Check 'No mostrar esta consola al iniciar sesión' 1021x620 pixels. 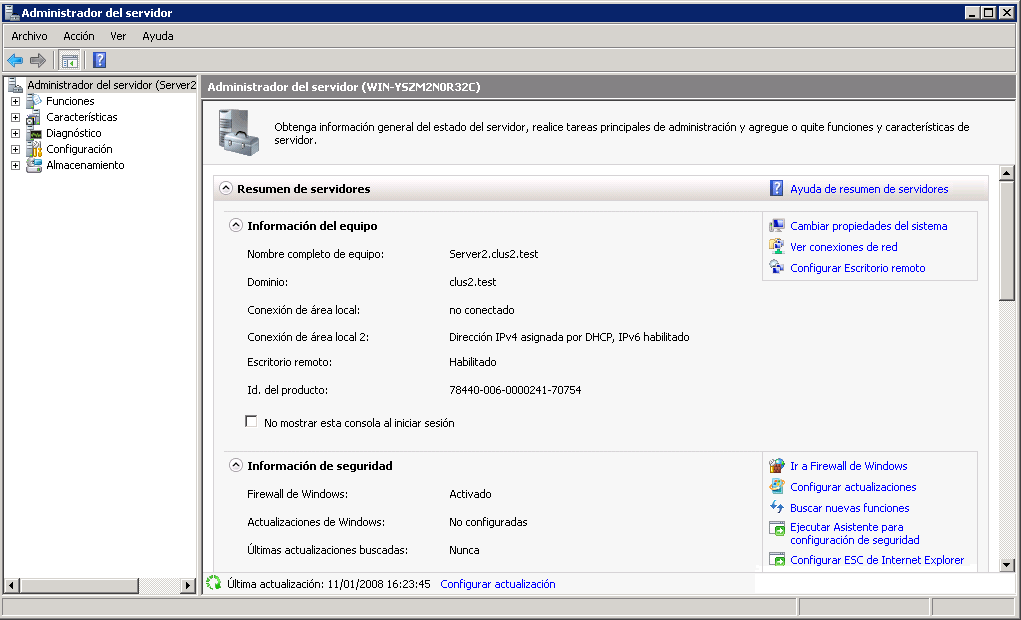pos(251,421)
